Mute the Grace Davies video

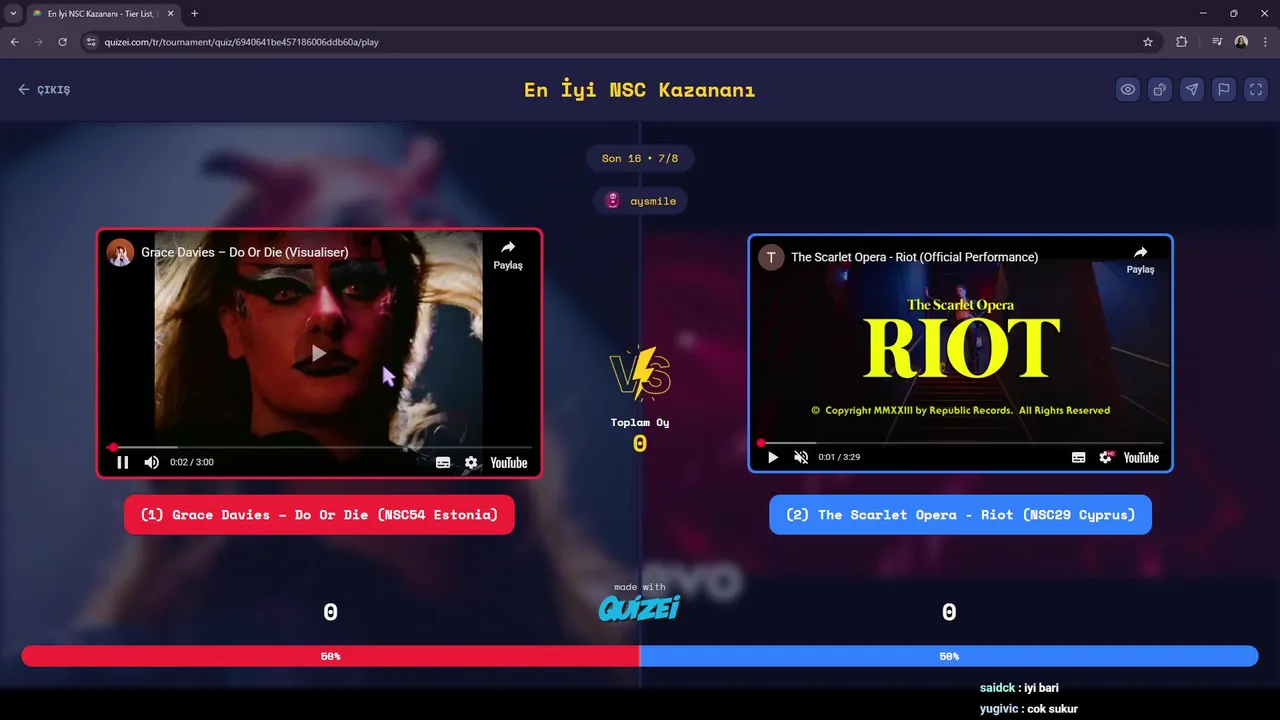(x=151, y=462)
